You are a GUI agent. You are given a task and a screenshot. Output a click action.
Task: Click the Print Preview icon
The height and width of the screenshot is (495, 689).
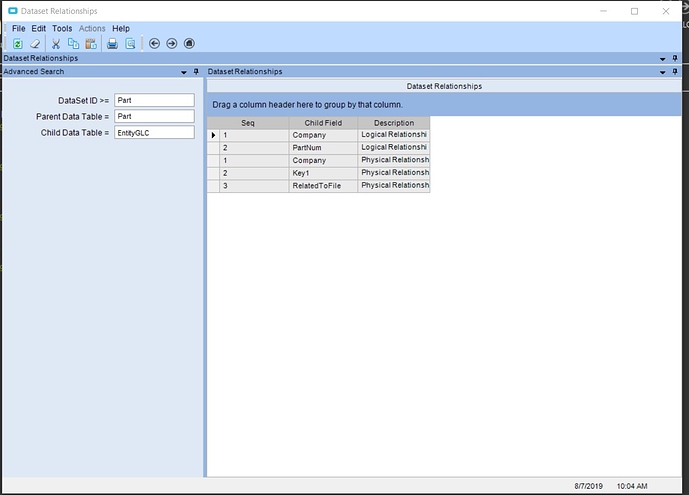click(130, 43)
